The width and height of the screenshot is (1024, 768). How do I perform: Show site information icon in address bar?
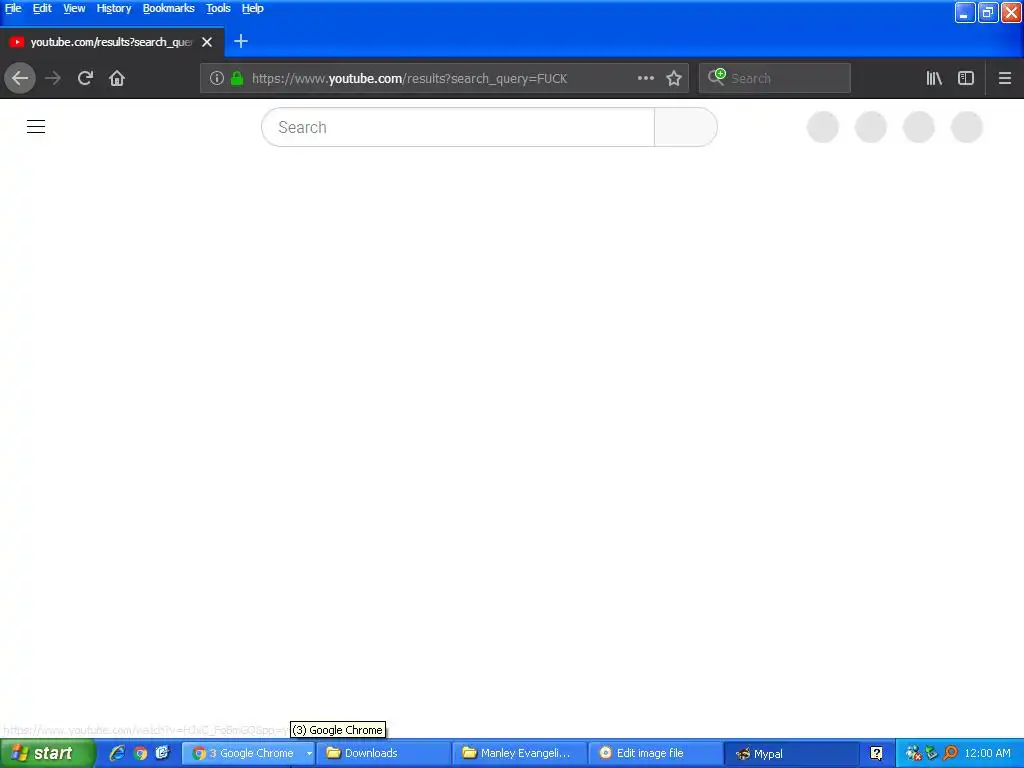point(217,78)
